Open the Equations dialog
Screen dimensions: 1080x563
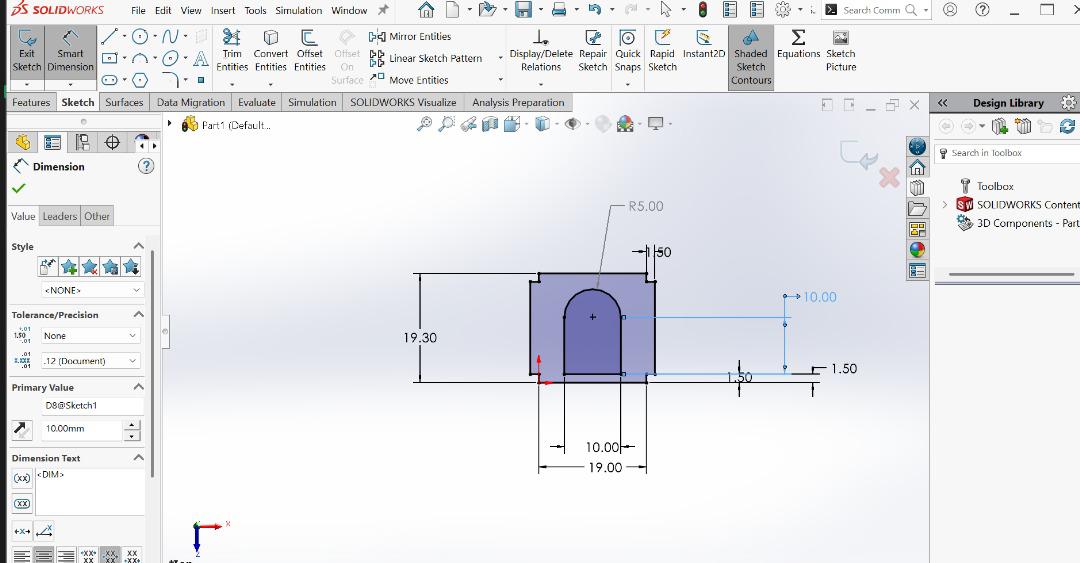pos(798,45)
